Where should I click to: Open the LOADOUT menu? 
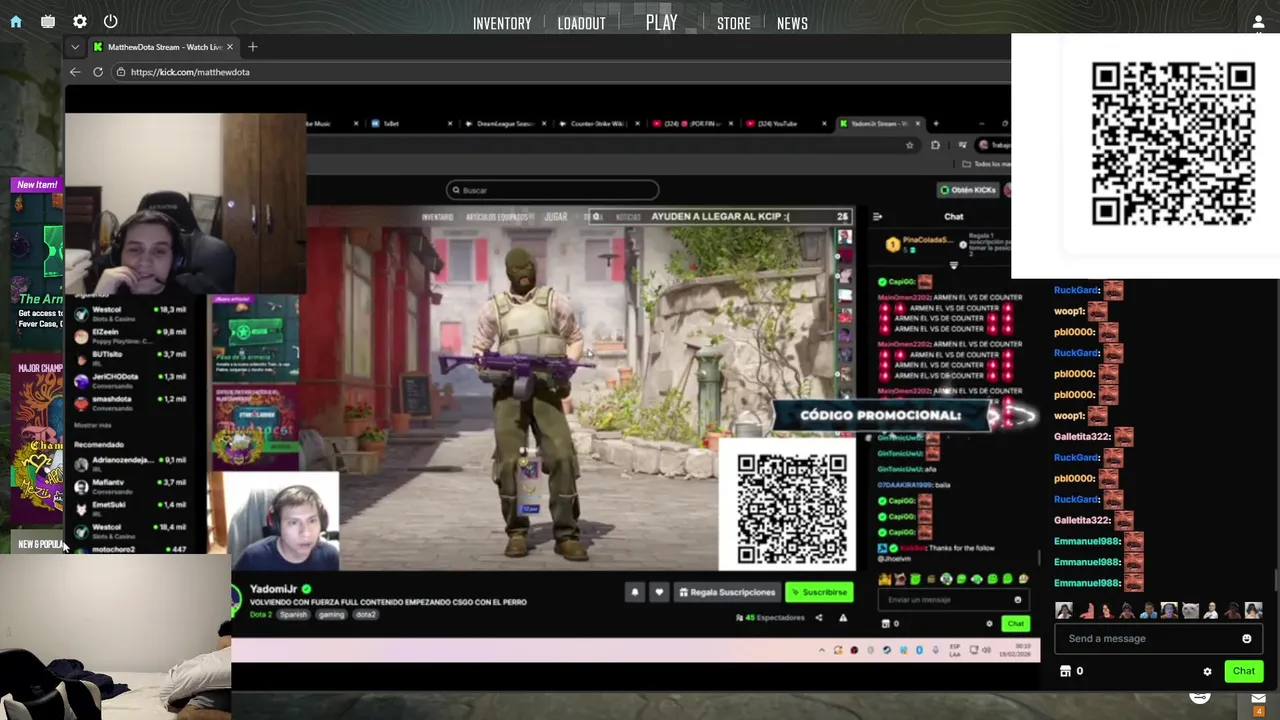581,23
